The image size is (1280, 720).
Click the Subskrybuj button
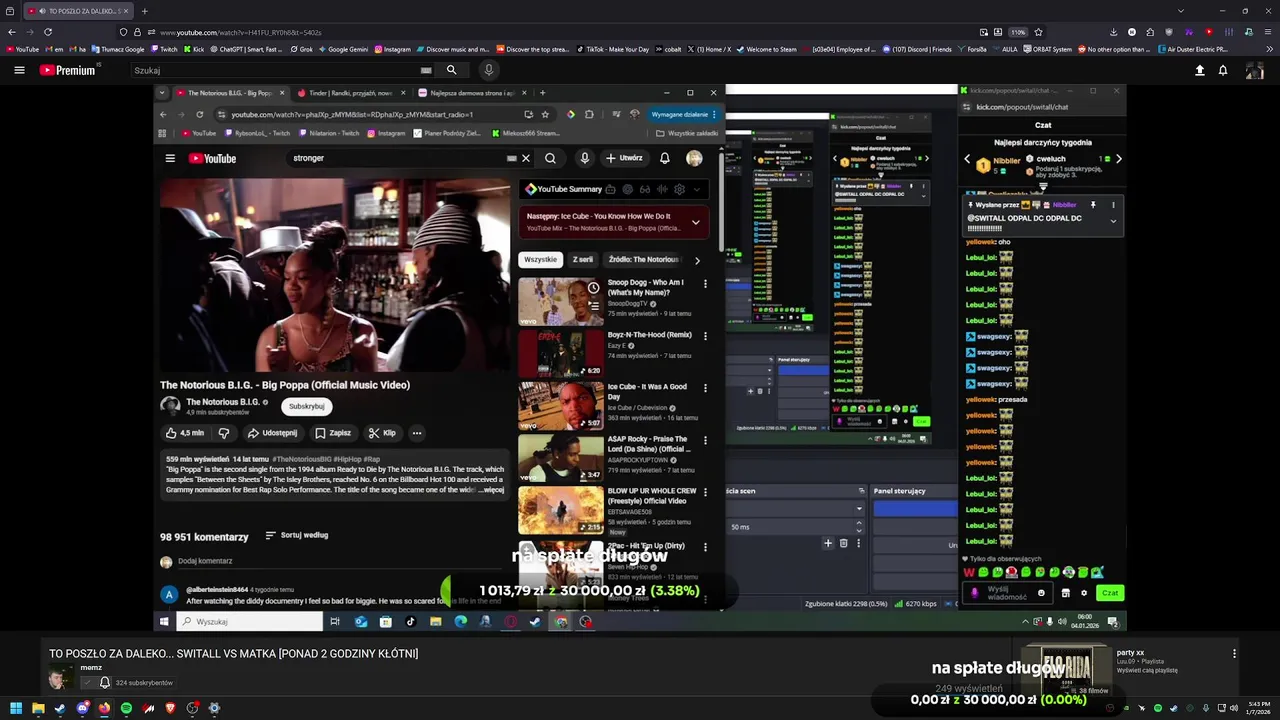coord(306,406)
